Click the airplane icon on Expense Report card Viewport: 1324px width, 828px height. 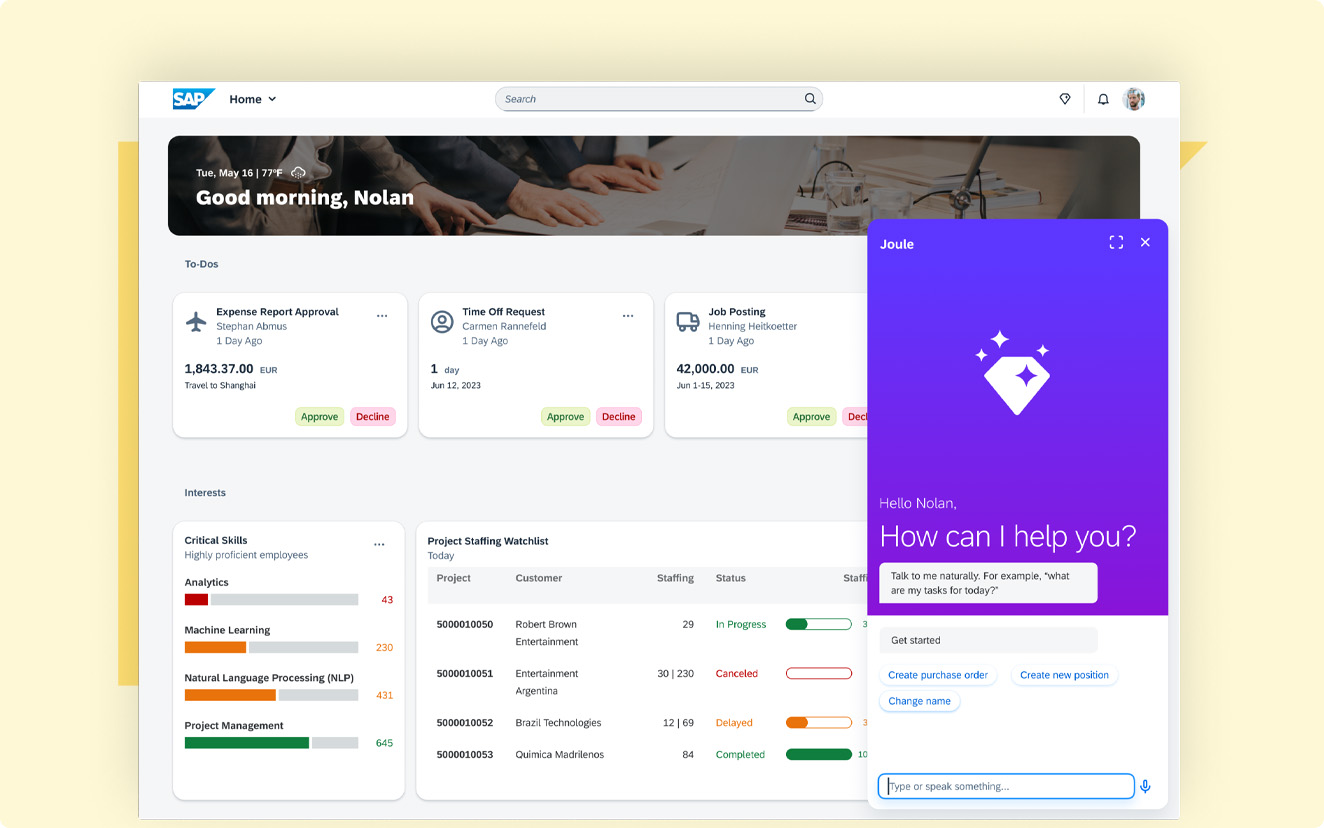click(197, 321)
